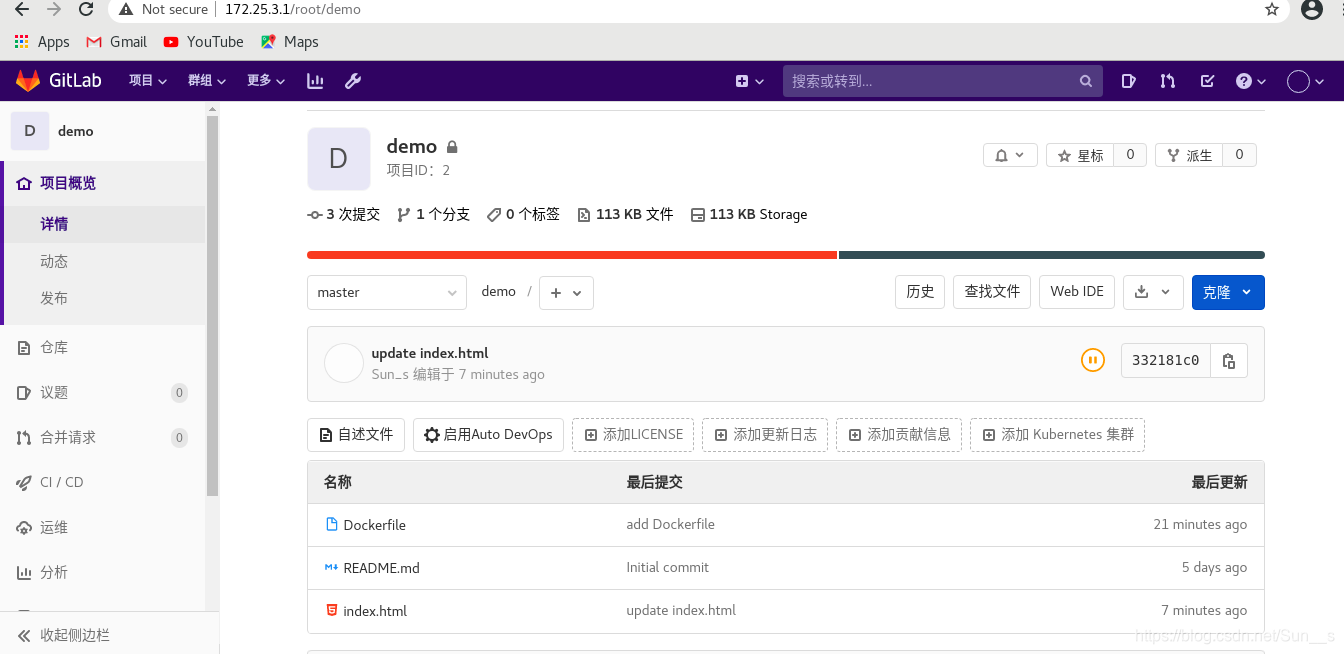The height and width of the screenshot is (654, 1344).
Task: Click commit author avatar
Action: coord(343,363)
